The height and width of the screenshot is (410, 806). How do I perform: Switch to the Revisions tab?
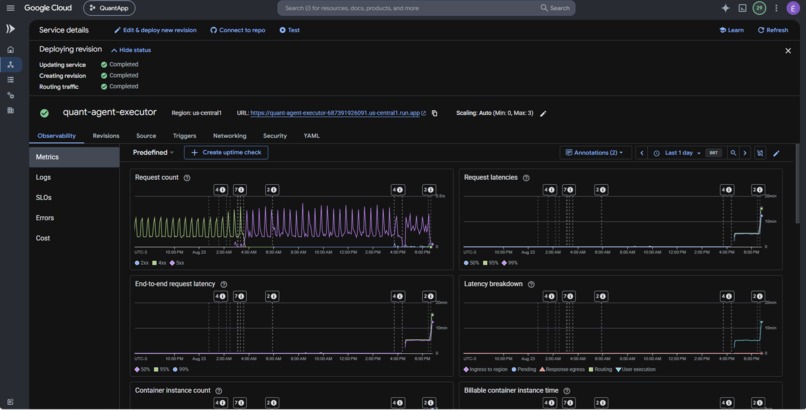(106, 136)
